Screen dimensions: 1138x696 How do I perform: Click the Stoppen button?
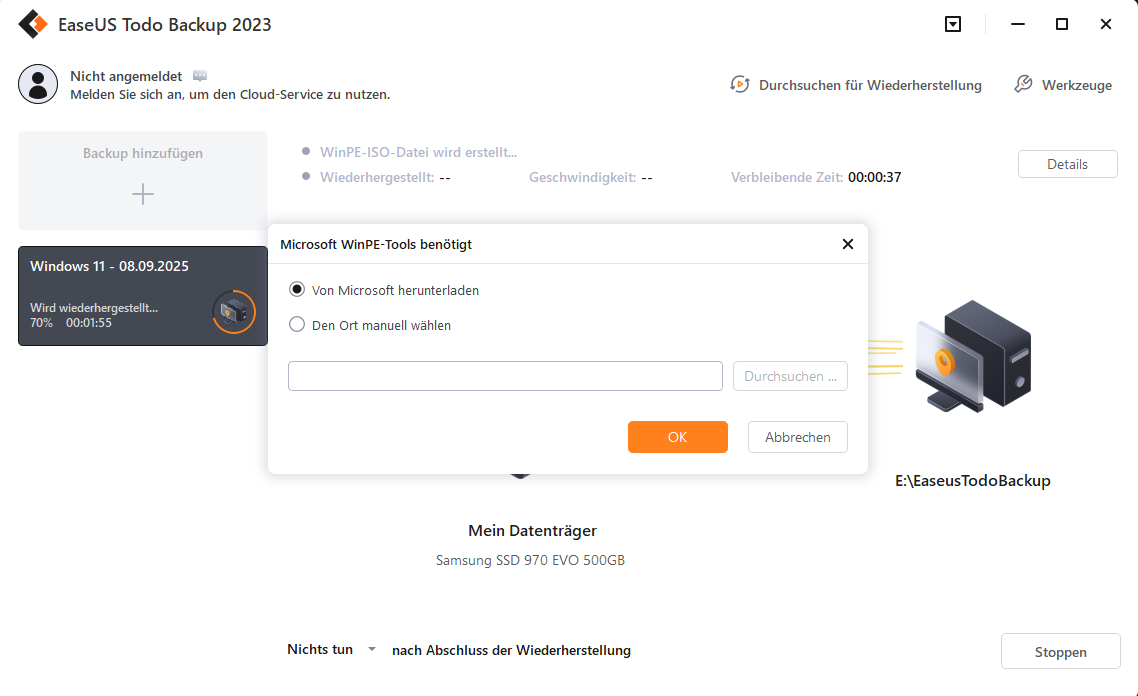[1060, 652]
